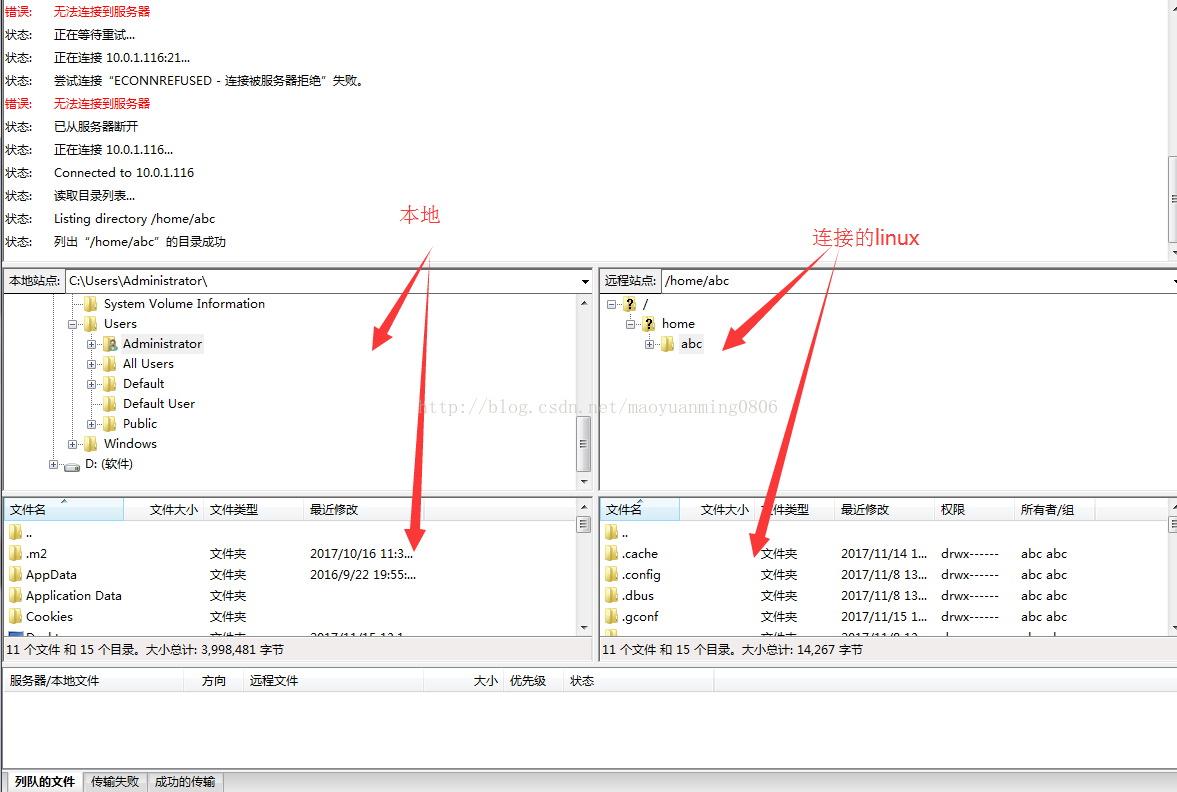The image size is (1177, 792).
Task: Select remote abc directory in tree
Action: [691, 344]
